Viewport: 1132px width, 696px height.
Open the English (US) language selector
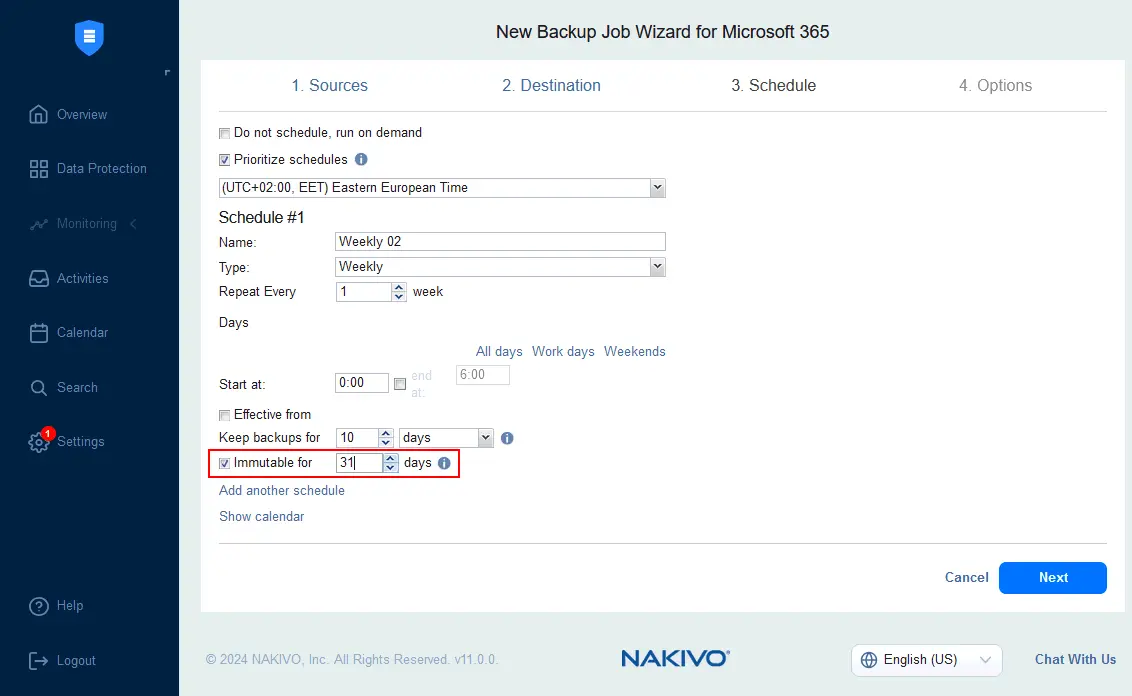click(x=926, y=660)
